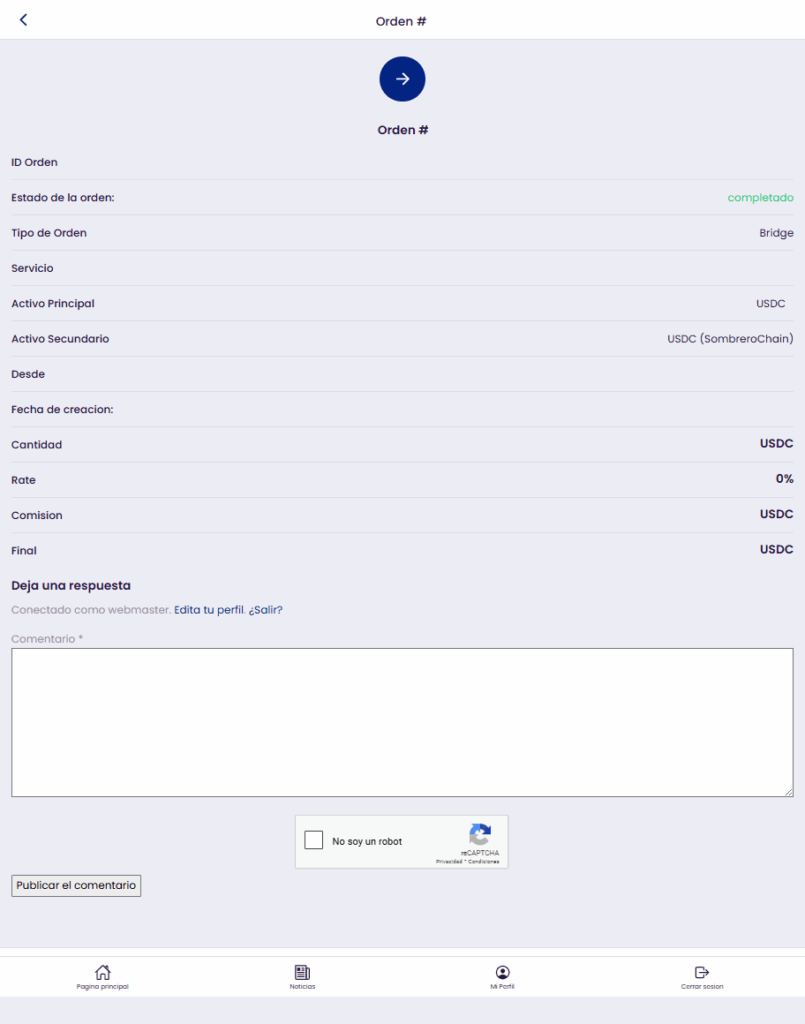Focus the Comentario text area
The height and width of the screenshot is (1024, 805).
(x=402, y=722)
